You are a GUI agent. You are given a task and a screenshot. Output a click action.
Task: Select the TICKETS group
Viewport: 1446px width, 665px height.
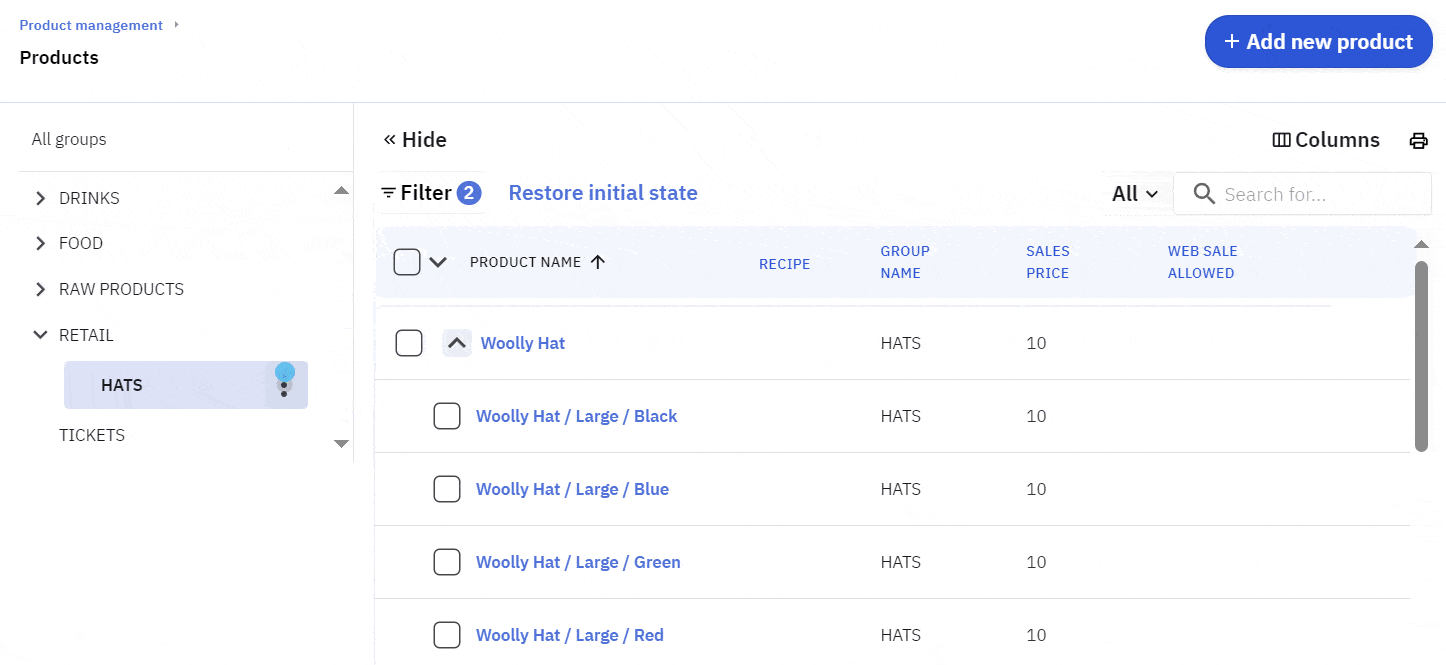92,435
